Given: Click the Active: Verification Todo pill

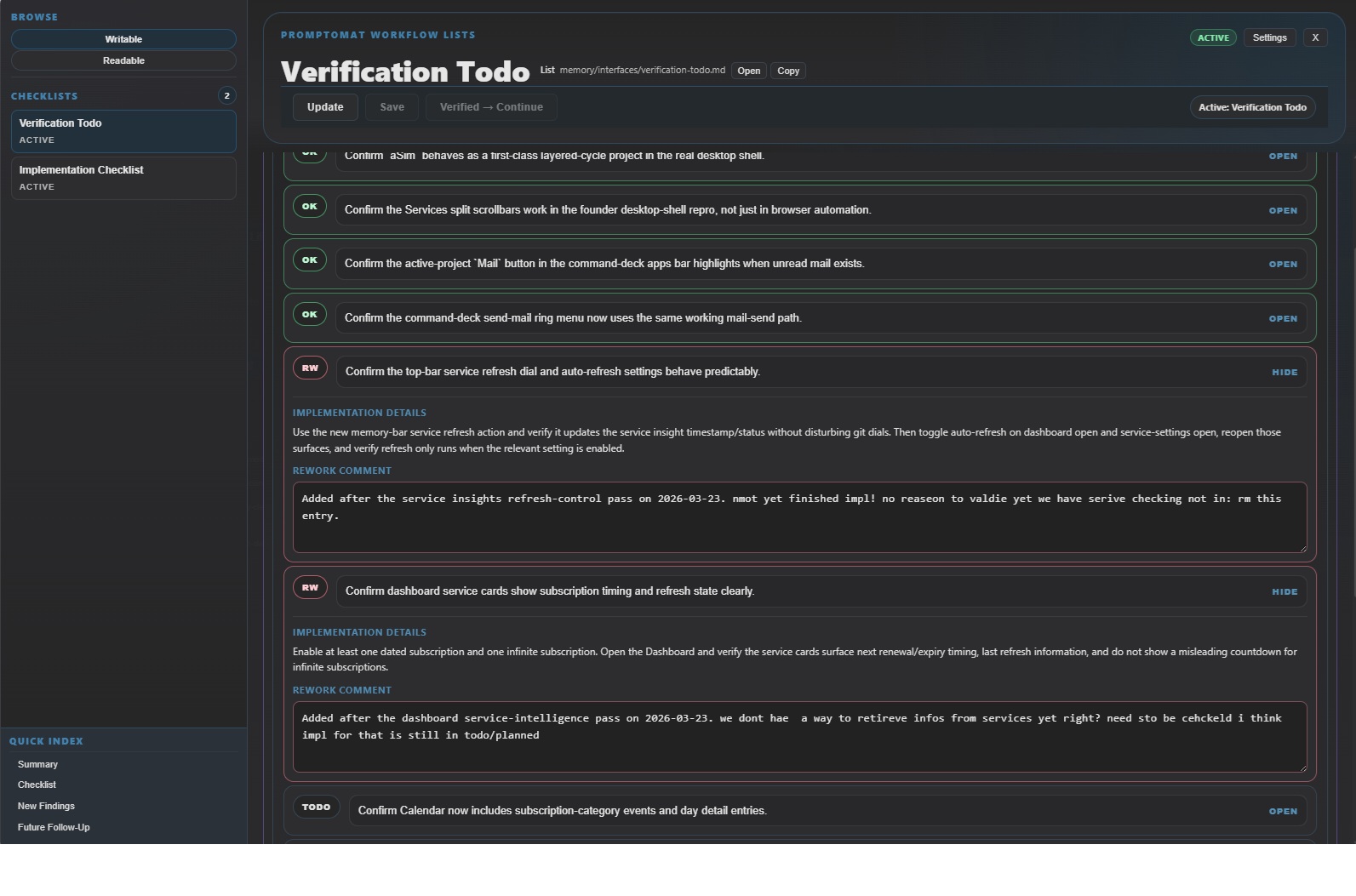Looking at the screenshot, I should point(1252,107).
